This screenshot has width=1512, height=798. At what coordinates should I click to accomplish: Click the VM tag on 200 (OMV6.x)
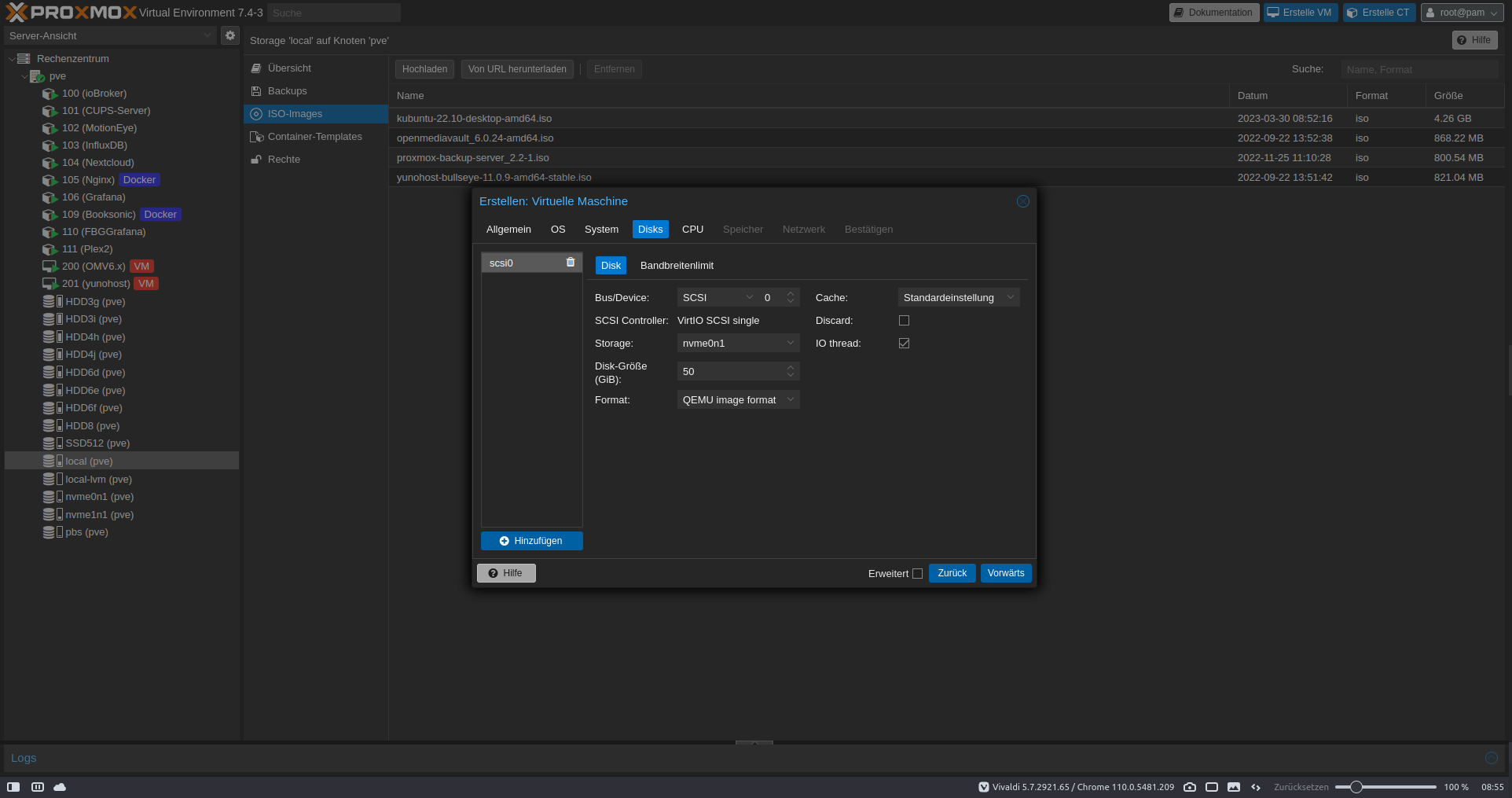(141, 267)
